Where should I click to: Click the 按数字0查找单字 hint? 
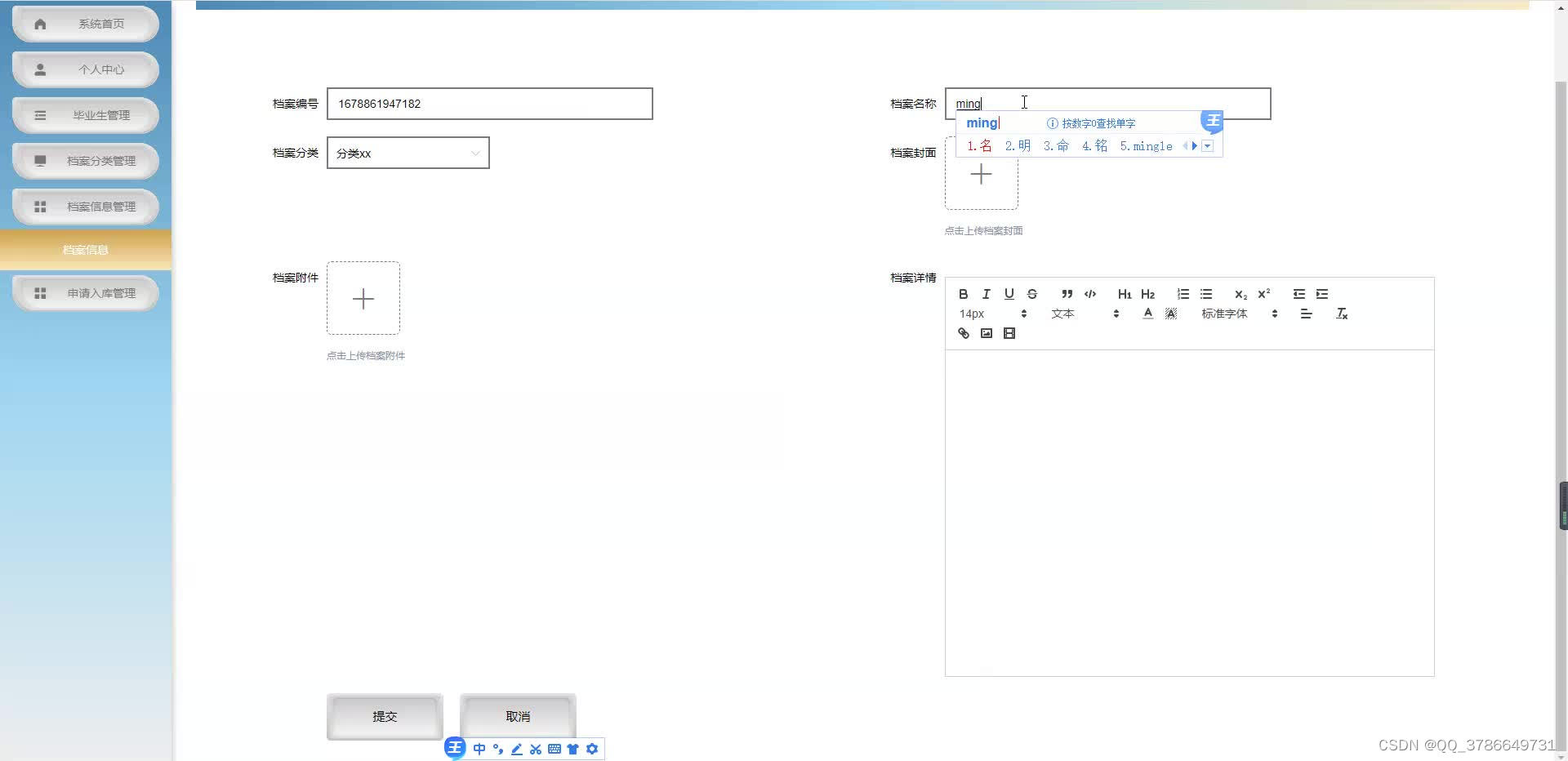[x=1091, y=123]
